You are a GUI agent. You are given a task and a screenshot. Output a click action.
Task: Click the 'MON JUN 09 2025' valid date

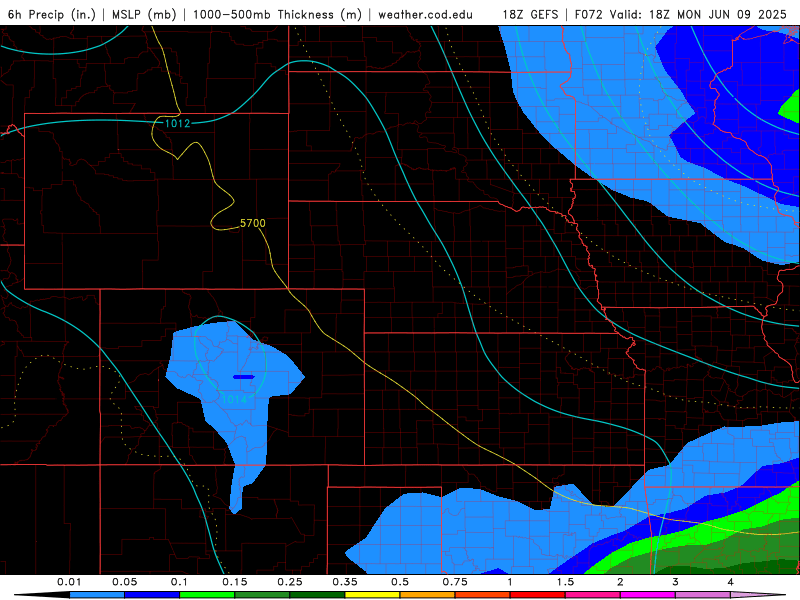[732, 14]
